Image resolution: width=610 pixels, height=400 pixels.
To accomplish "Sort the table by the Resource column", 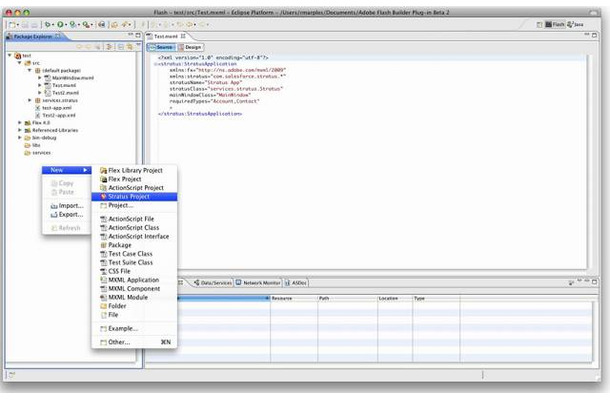I will click(294, 298).
